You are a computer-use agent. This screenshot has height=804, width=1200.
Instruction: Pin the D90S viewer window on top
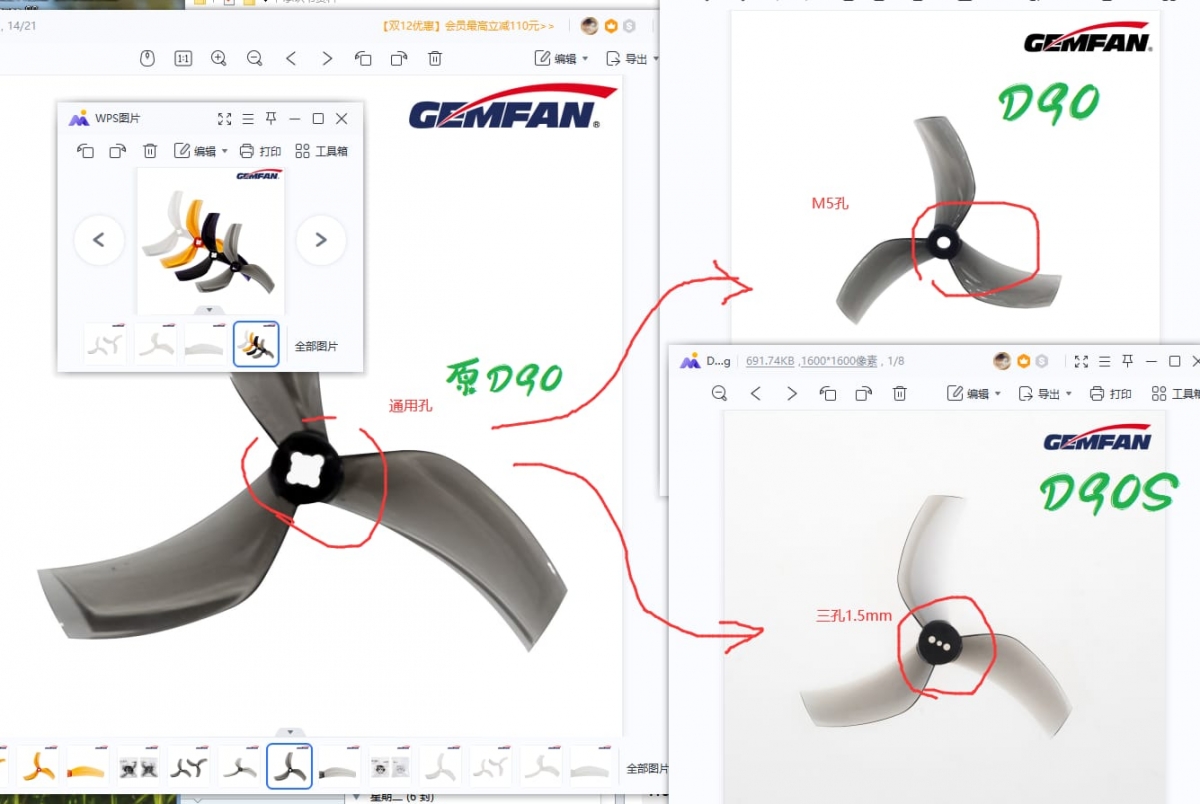point(1127,361)
